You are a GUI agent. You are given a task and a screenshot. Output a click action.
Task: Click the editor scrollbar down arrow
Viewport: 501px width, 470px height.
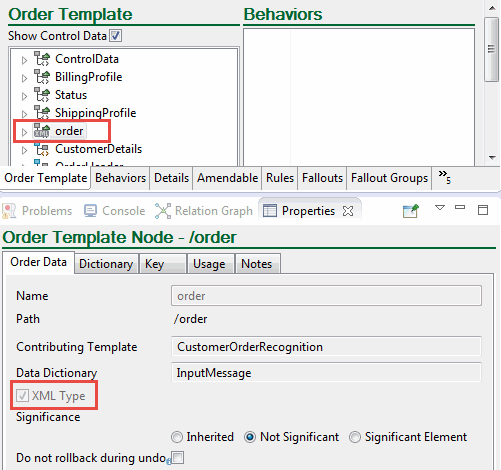[492, 158]
